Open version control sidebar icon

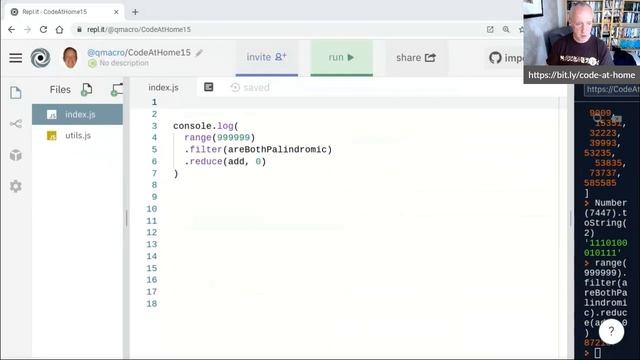16,124
